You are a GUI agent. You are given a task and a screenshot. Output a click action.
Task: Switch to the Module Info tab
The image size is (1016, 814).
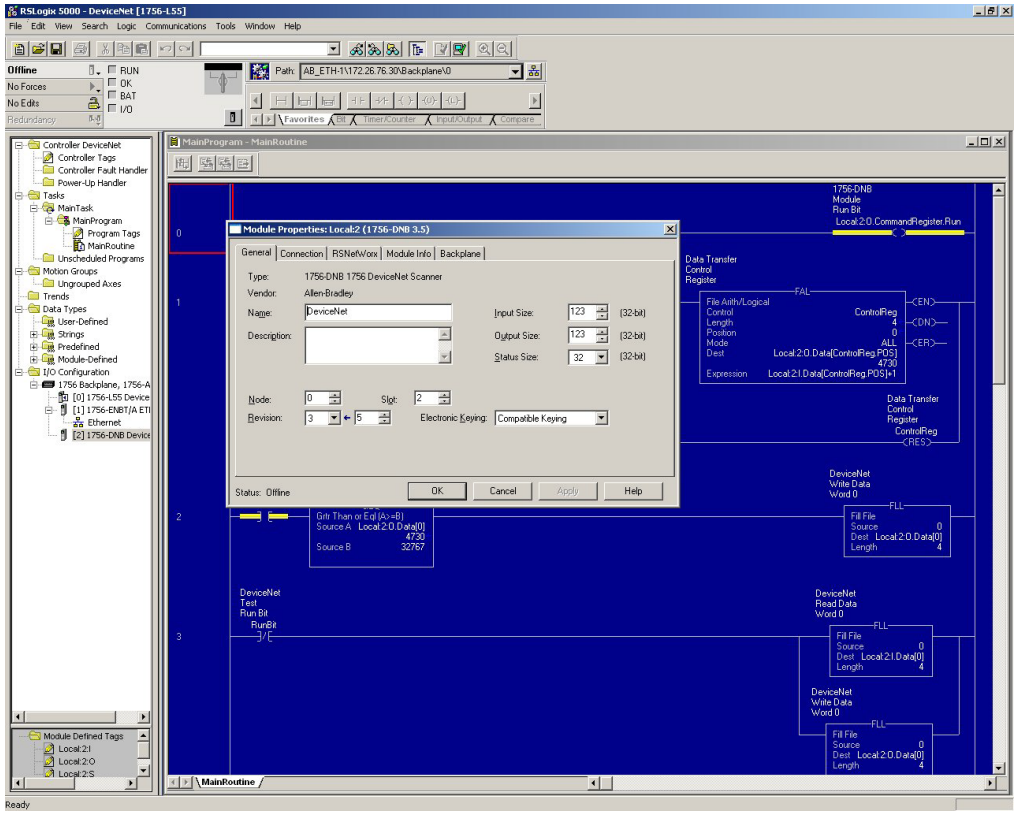click(x=408, y=253)
